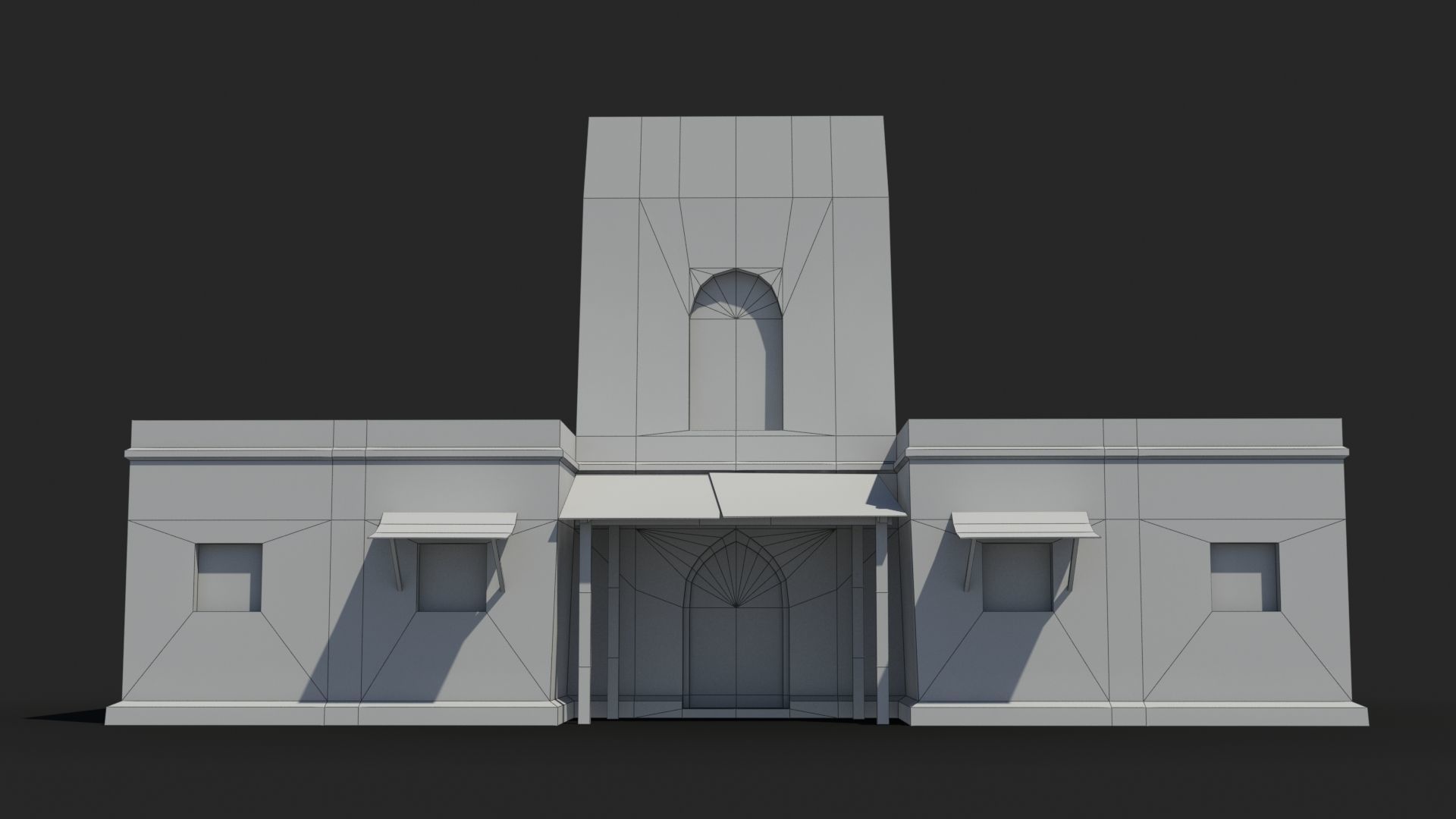The height and width of the screenshot is (819, 1456).
Task: Select the awning above the right wing window
Action: pyautogui.click(x=1026, y=526)
